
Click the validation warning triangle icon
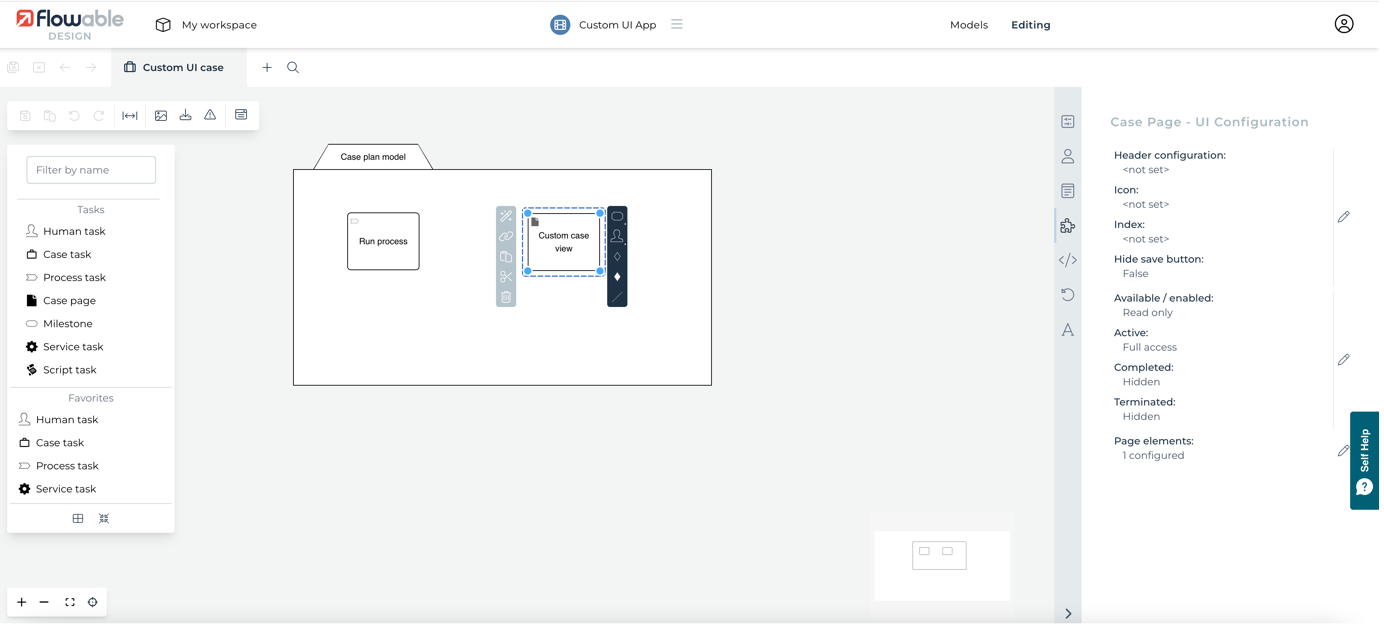210,115
